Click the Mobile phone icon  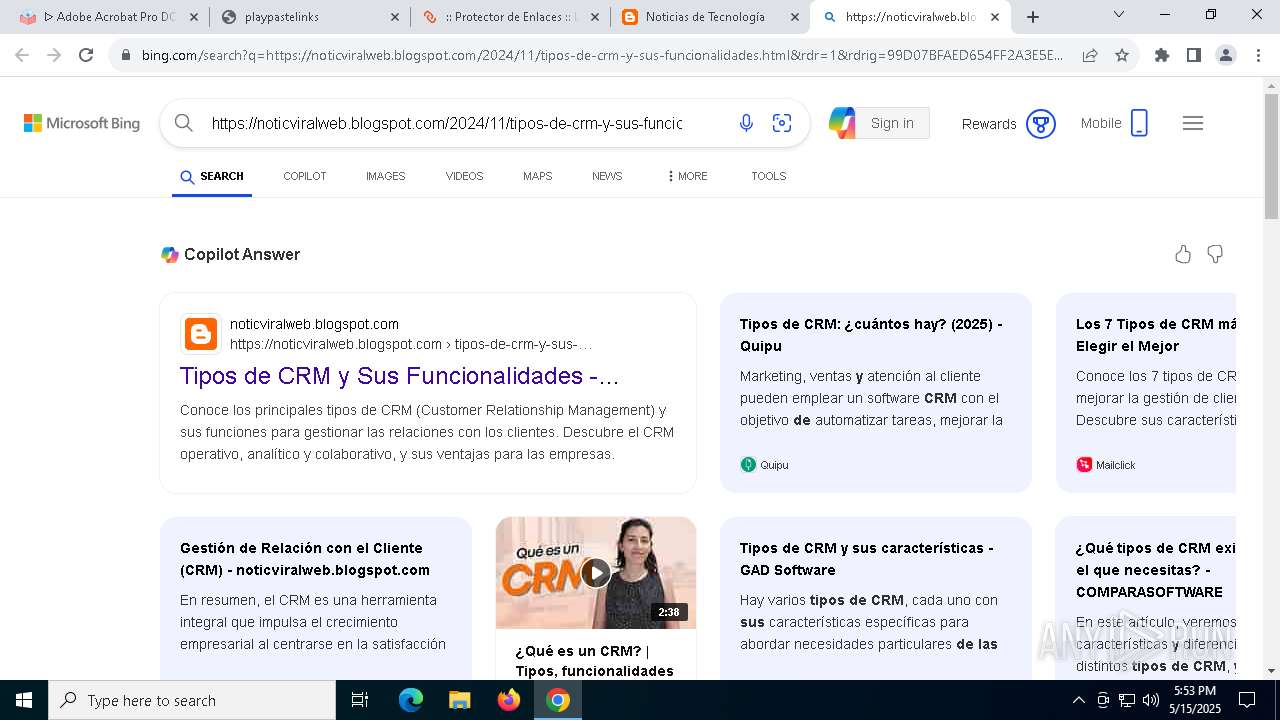1139,123
